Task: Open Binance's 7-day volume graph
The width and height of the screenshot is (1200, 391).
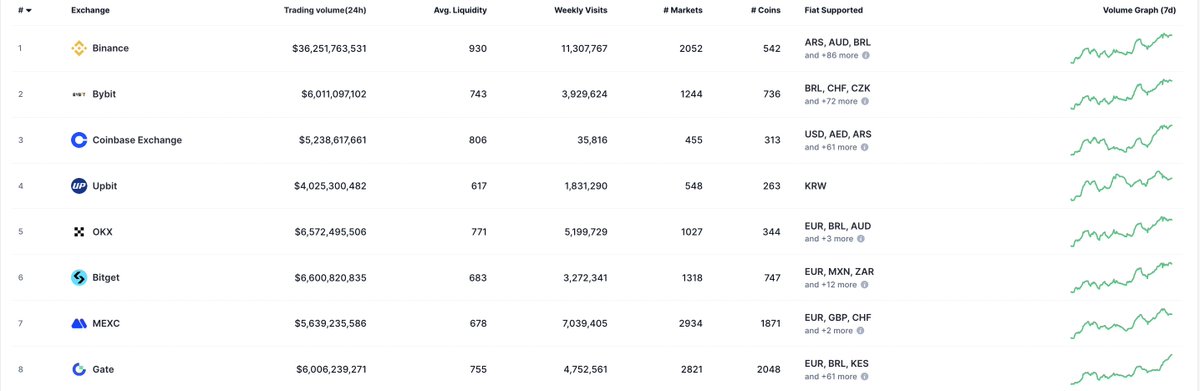Action: tap(1122, 48)
